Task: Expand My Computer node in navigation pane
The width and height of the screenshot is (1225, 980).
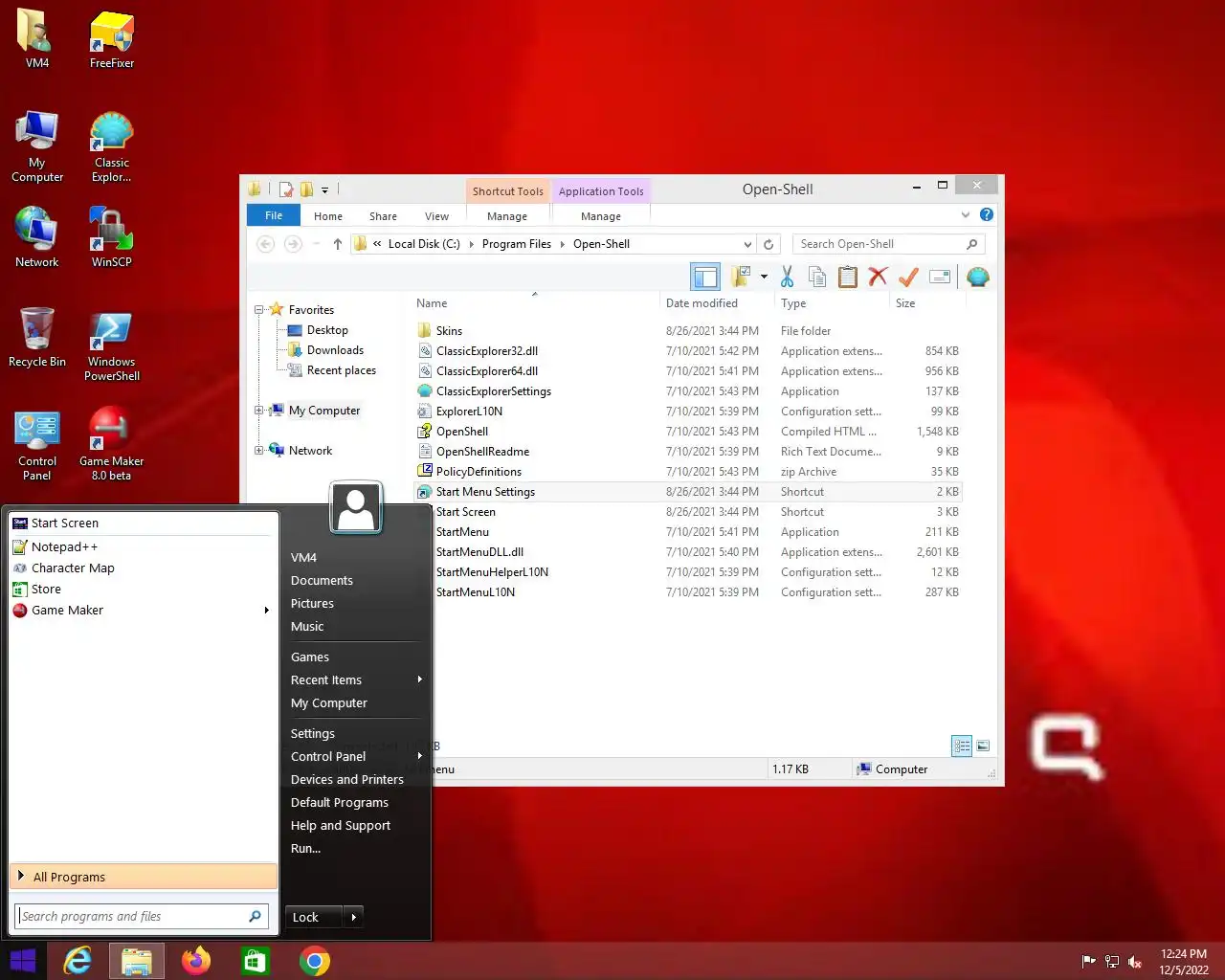Action: pyautogui.click(x=259, y=411)
